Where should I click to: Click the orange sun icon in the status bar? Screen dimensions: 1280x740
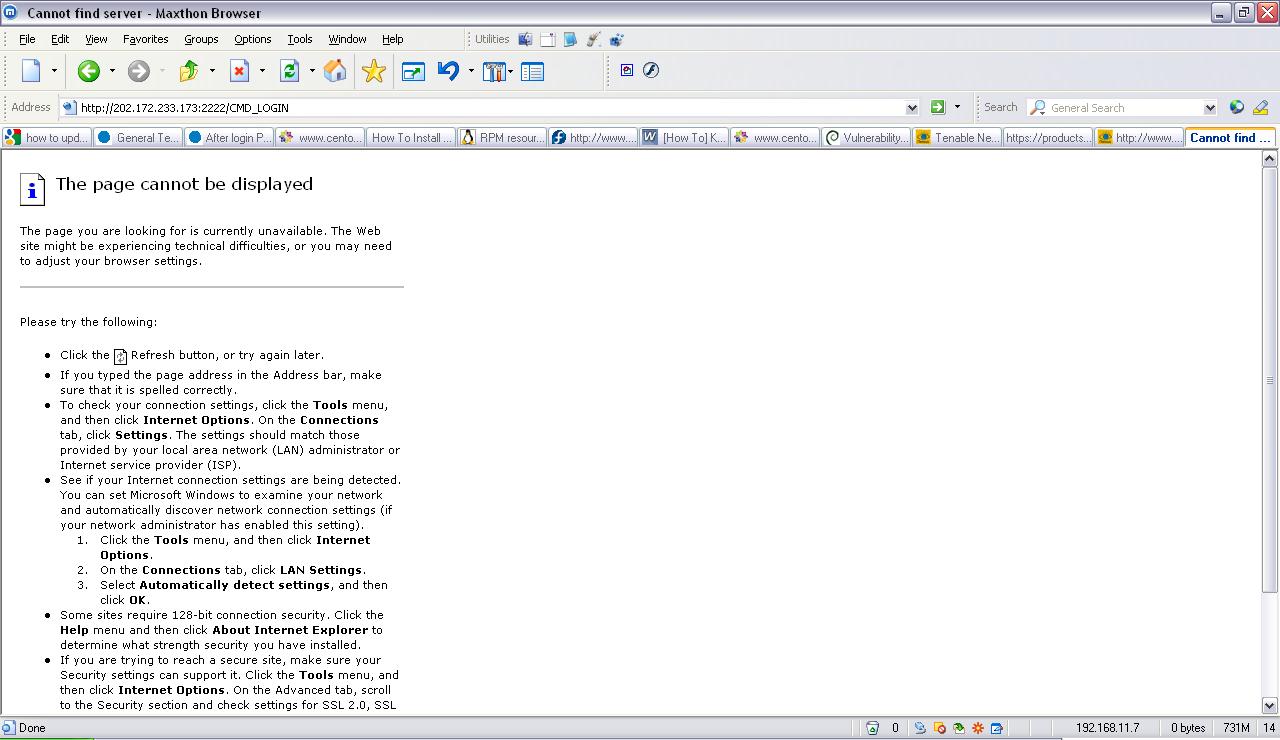pos(978,728)
